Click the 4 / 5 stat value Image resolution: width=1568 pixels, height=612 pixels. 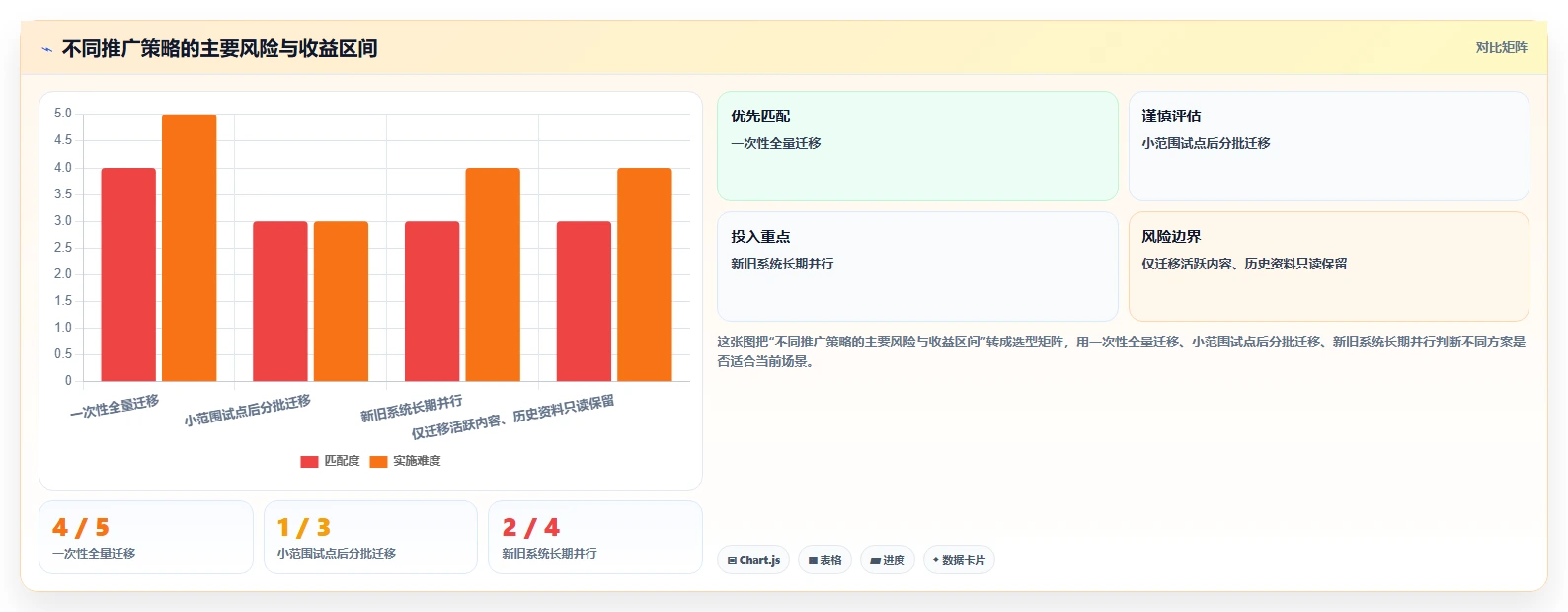(x=81, y=528)
